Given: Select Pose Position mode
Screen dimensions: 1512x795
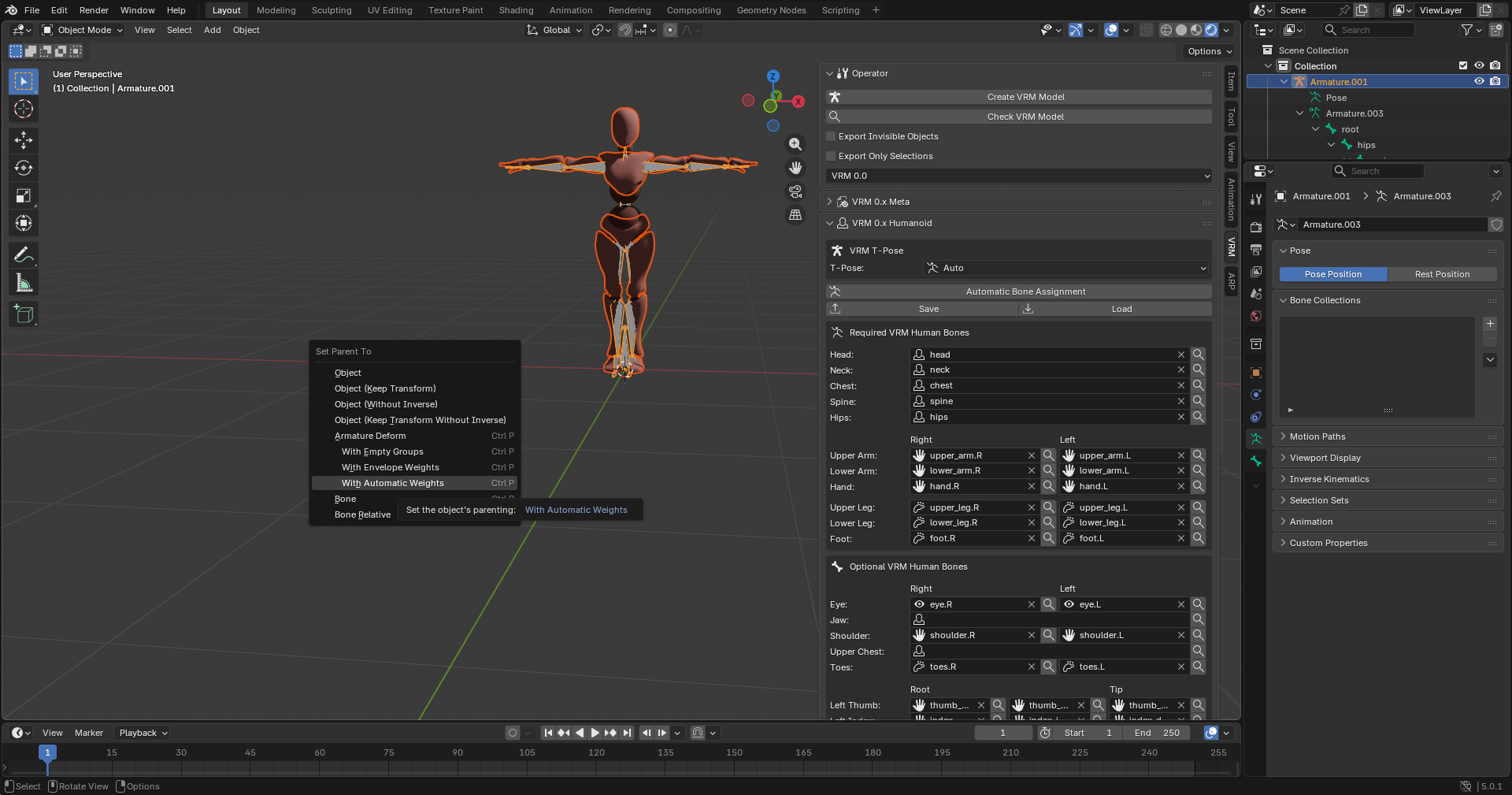Looking at the screenshot, I should coord(1333,274).
